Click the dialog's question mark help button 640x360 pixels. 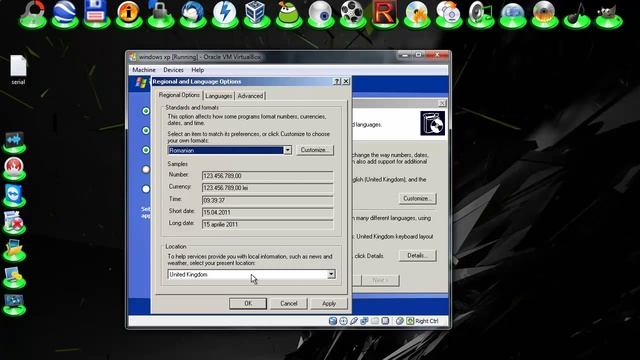[337, 81]
